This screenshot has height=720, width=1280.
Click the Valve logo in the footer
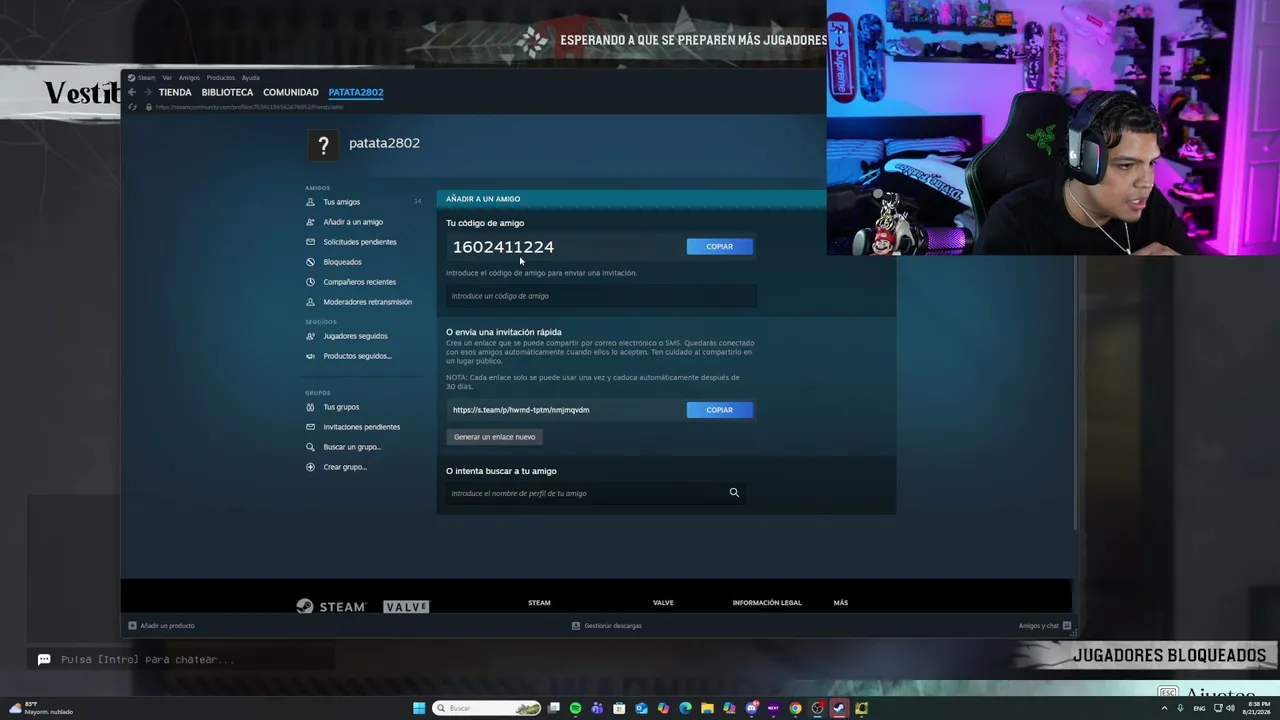[x=407, y=607]
